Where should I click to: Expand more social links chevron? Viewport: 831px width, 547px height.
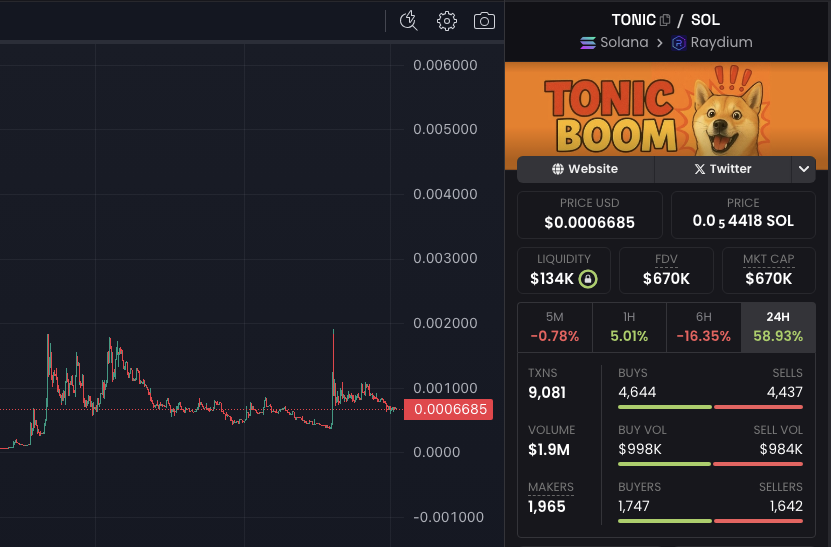[803, 169]
